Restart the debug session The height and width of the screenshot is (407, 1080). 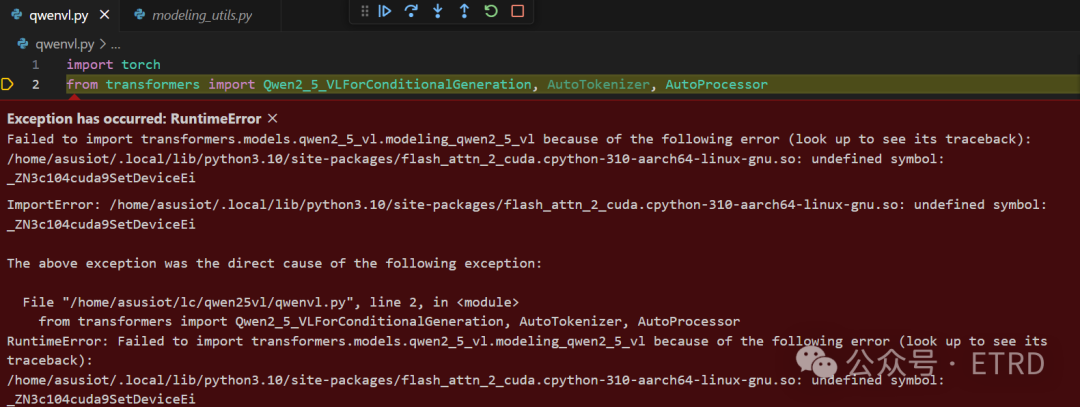click(x=490, y=11)
